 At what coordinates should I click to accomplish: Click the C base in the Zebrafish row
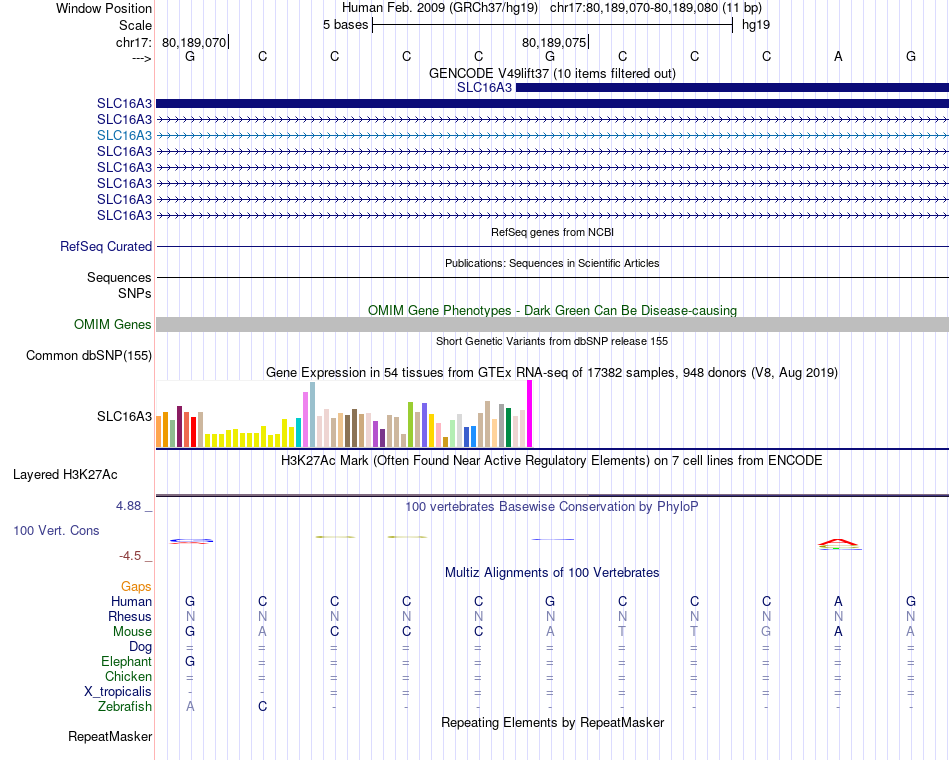tap(262, 707)
